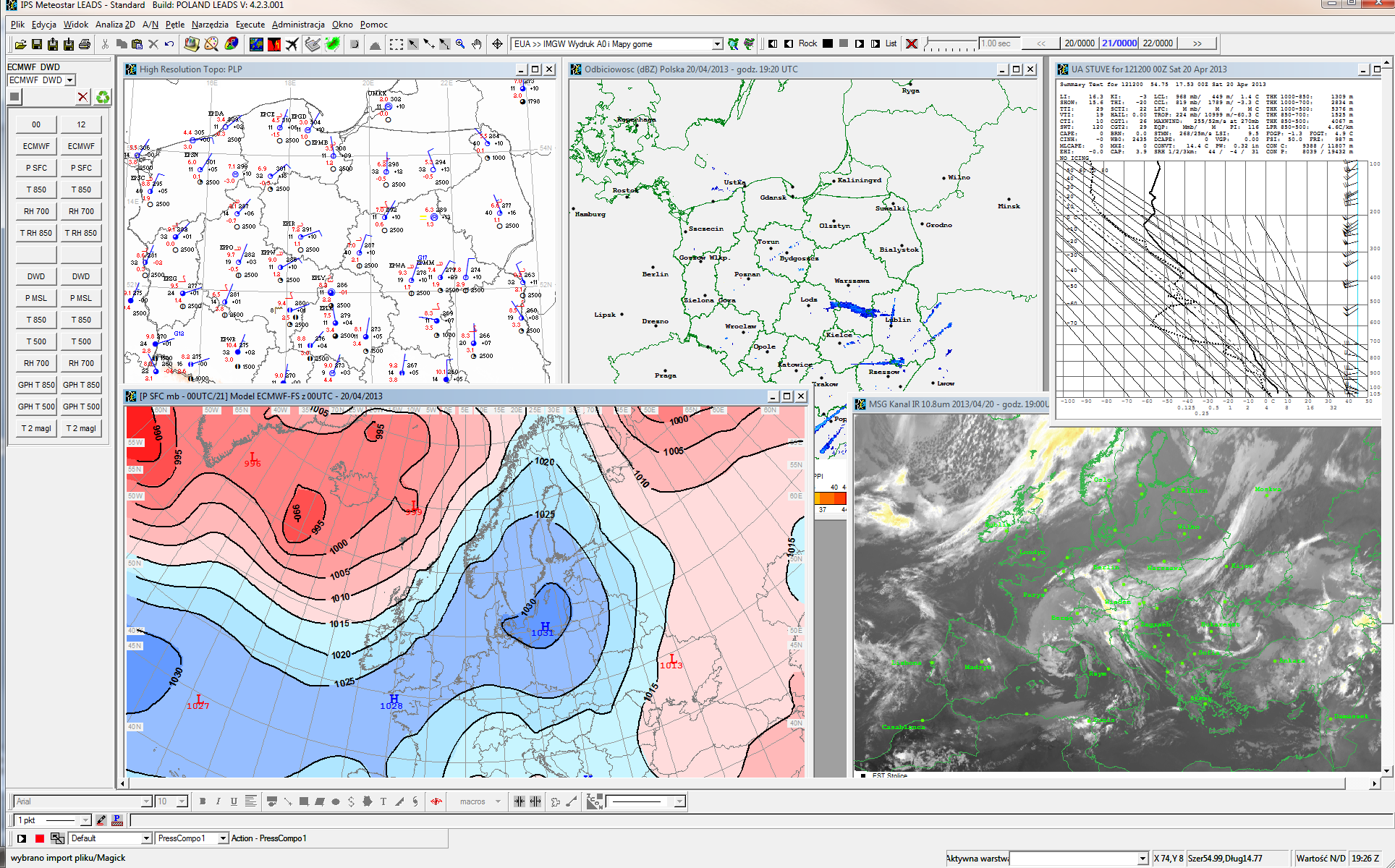Image resolution: width=1395 pixels, height=868 pixels.
Task: Click the green radar blob icon
Action: [333, 44]
